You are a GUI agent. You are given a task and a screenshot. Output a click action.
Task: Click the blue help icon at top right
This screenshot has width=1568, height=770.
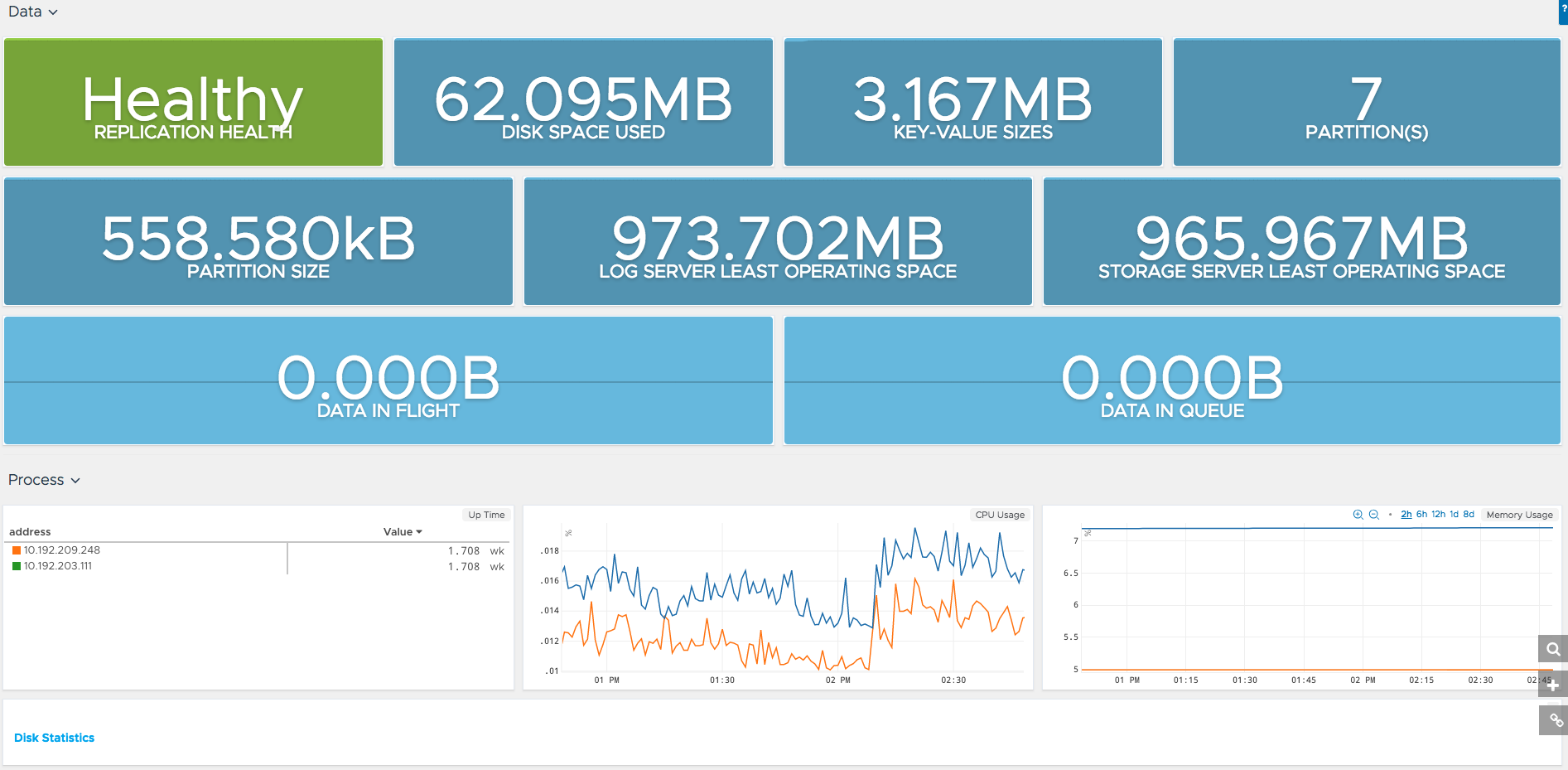click(1564, 11)
